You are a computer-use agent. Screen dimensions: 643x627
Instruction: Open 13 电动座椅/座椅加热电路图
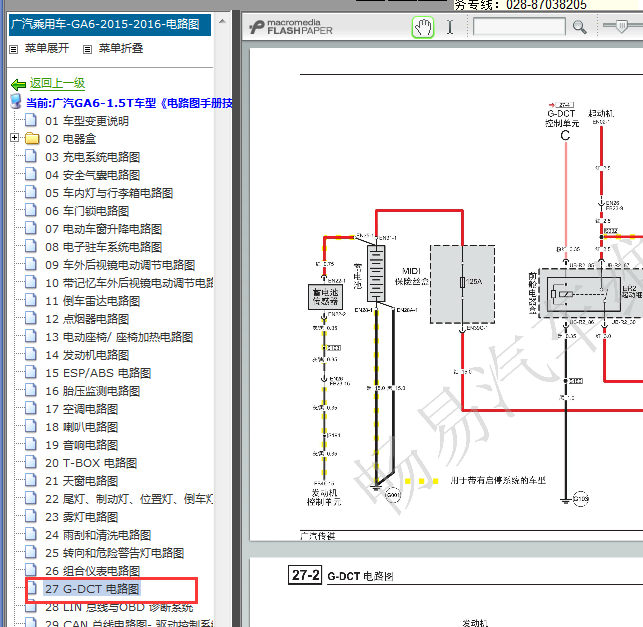click(119, 337)
